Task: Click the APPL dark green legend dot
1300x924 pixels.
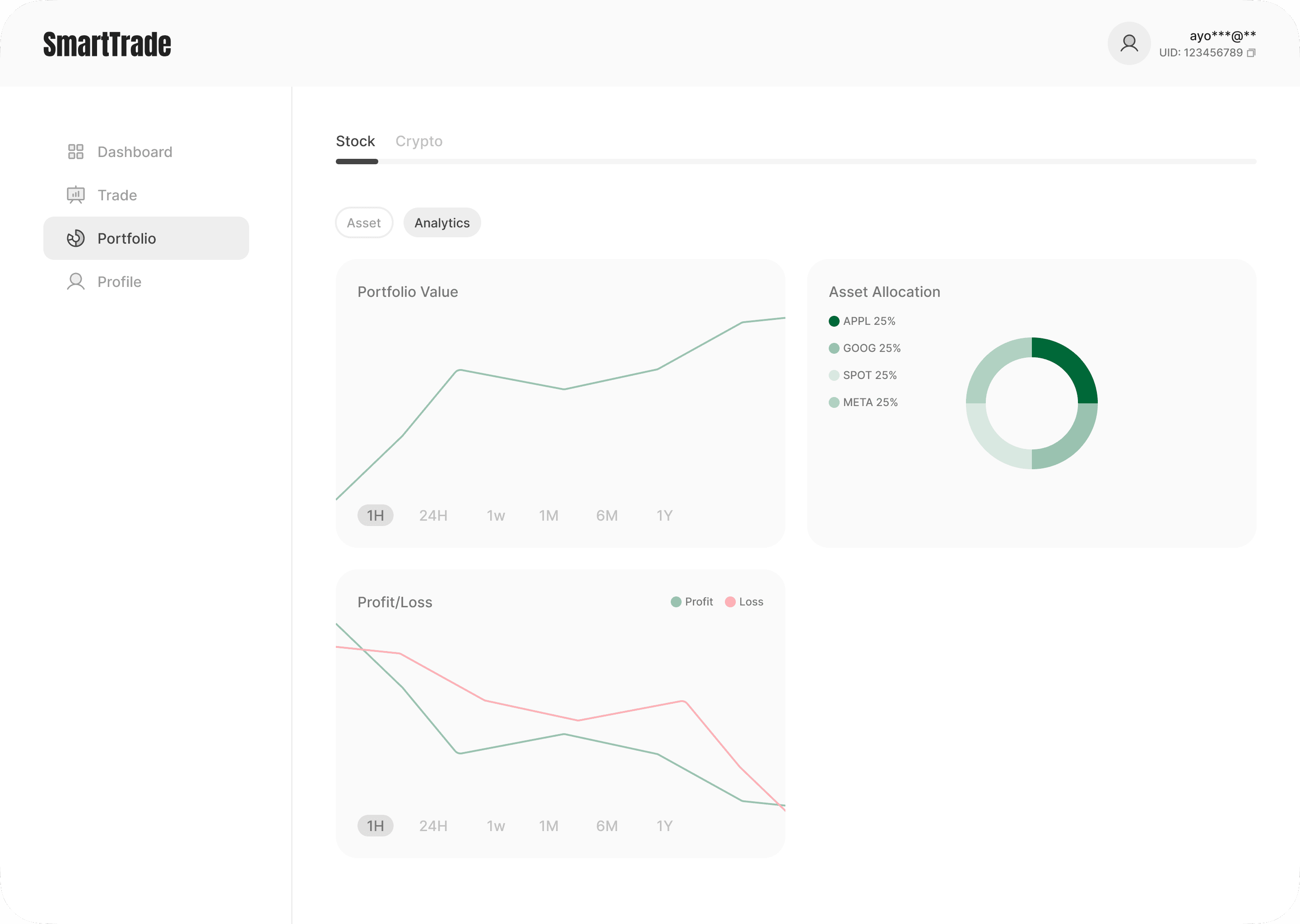Action: (x=834, y=321)
